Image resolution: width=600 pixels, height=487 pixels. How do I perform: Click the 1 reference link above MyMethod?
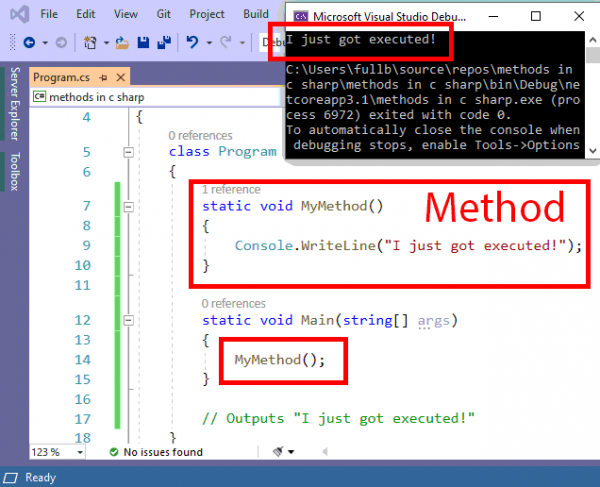point(231,189)
